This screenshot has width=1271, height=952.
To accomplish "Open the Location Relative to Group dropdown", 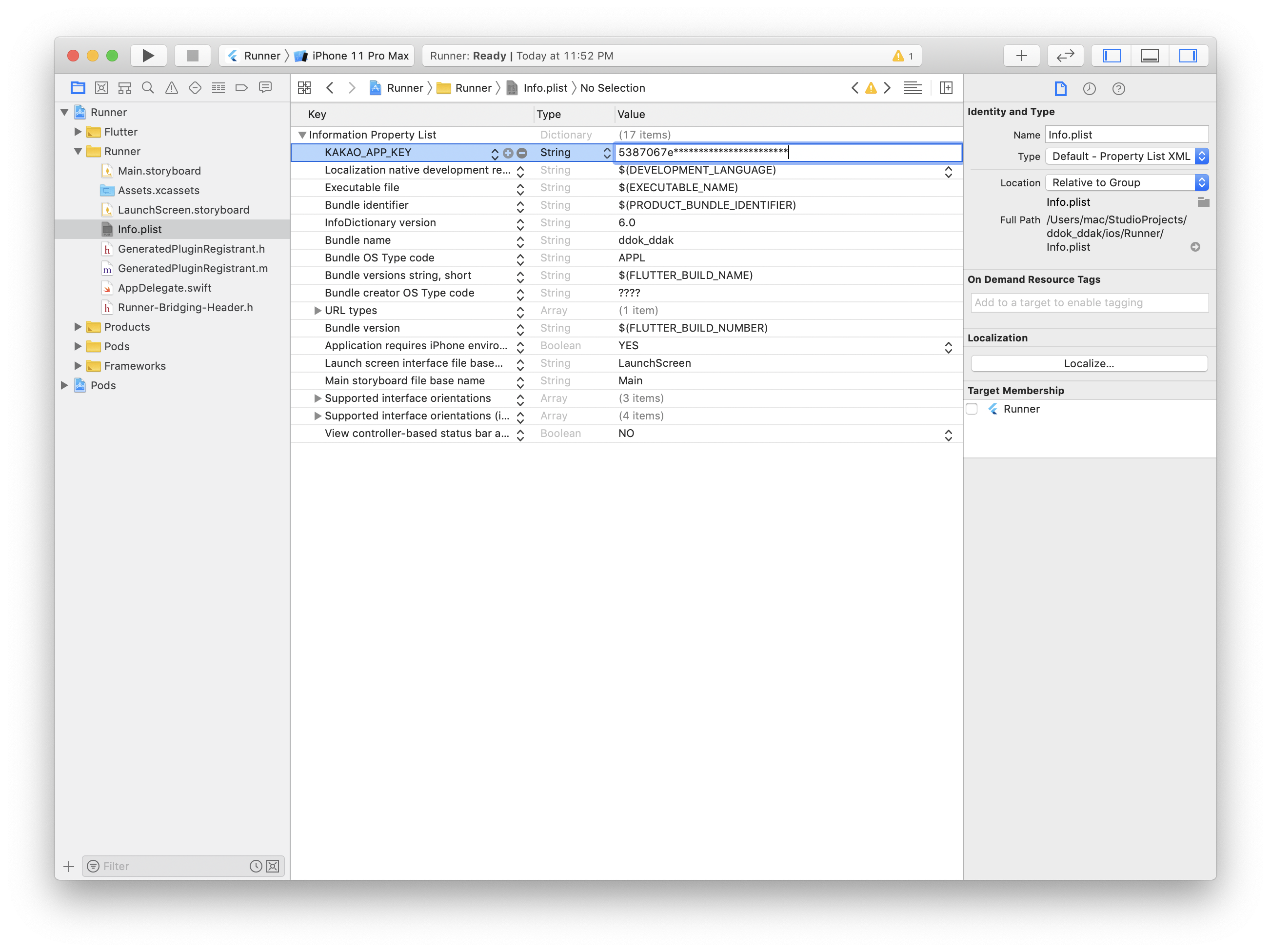I will (1126, 183).
